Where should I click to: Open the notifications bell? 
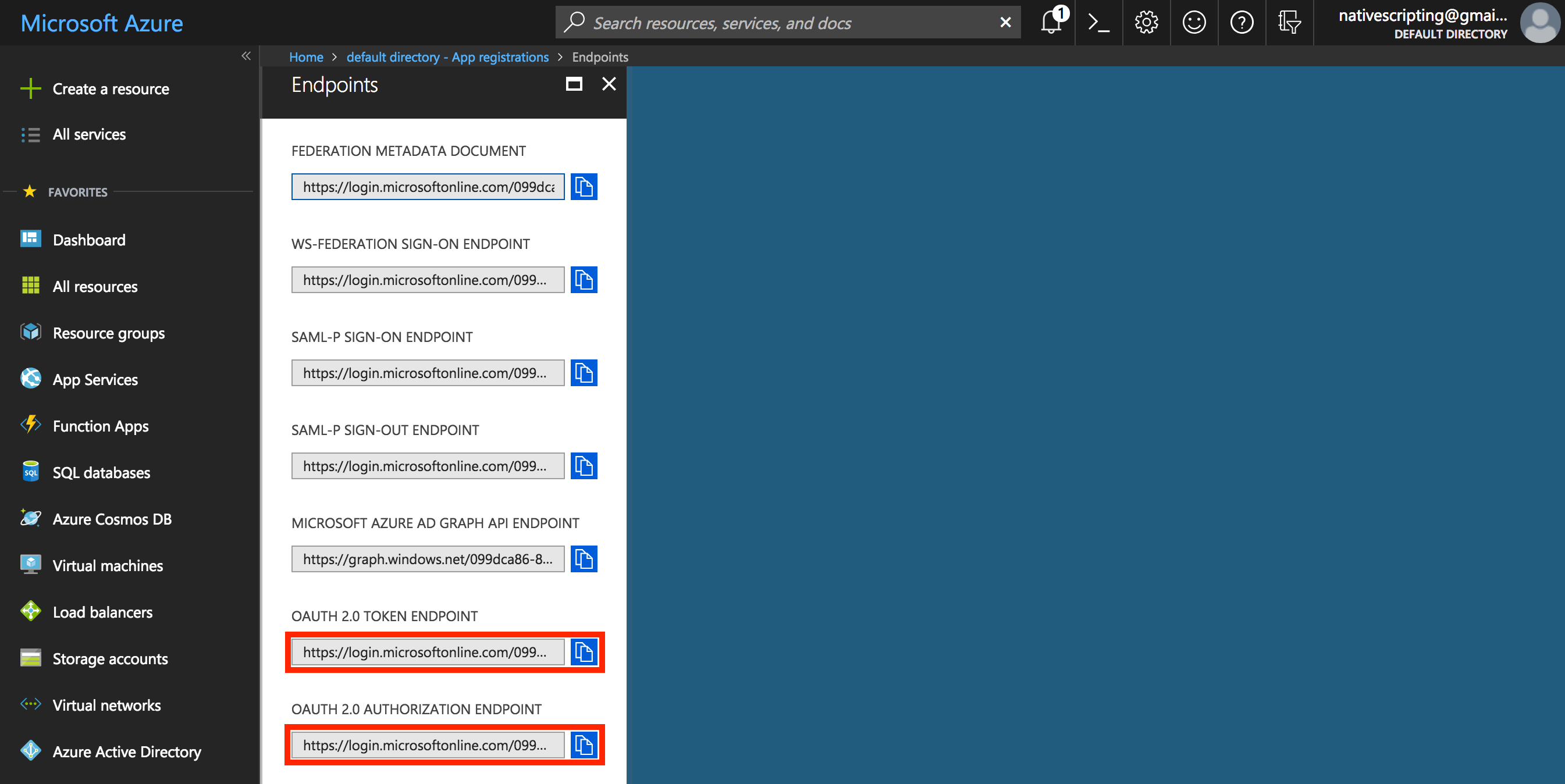pyautogui.click(x=1051, y=23)
